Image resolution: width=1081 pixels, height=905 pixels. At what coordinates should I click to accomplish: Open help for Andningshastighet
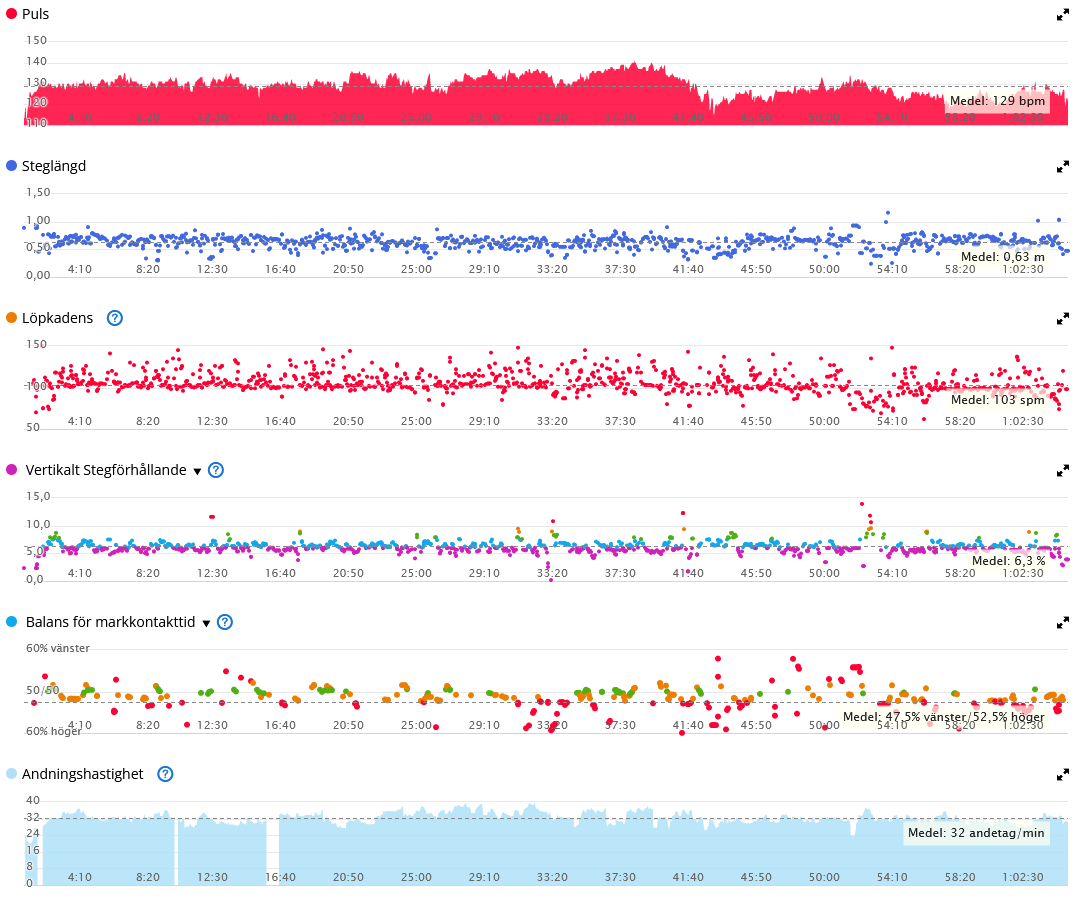(x=165, y=774)
